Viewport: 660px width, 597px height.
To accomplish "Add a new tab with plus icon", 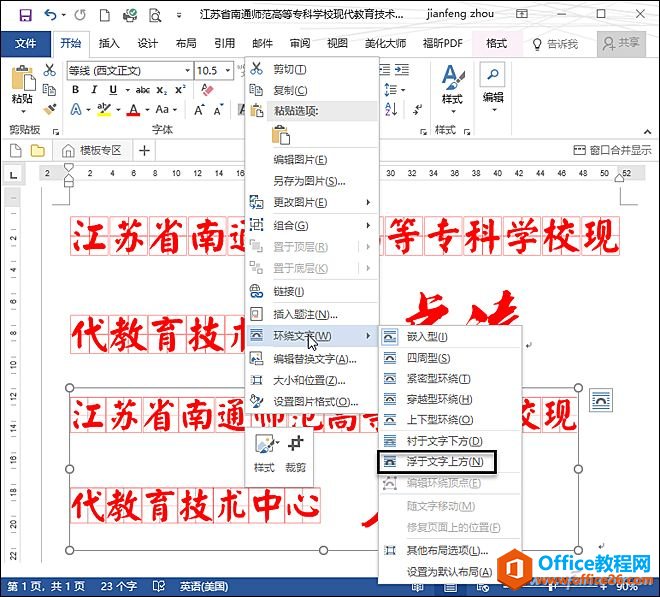I will (144, 150).
